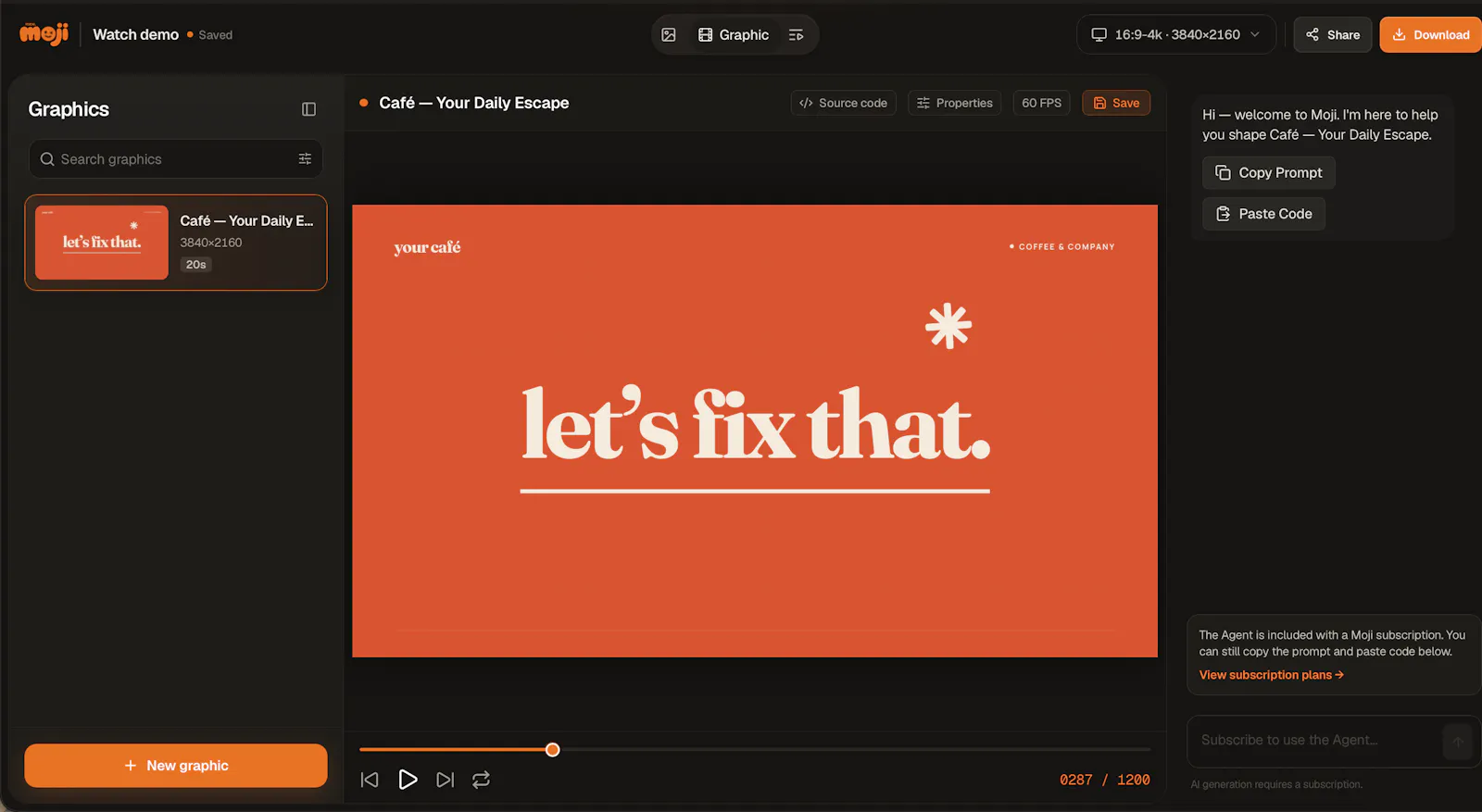Skip to the start of timeline
Screen dimensions: 1482x812
pos(370,780)
